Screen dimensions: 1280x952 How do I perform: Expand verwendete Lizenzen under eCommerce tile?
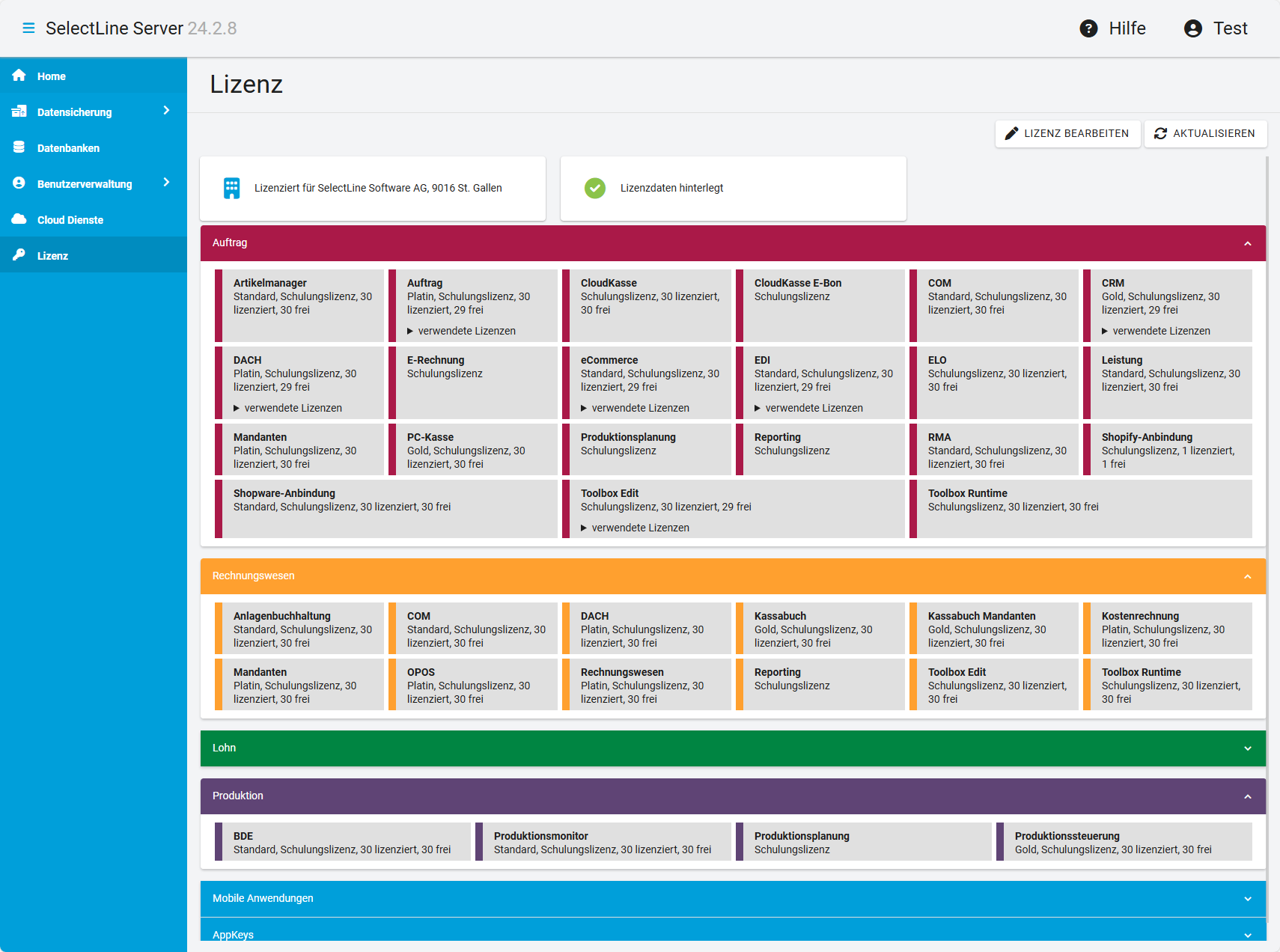(635, 408)
